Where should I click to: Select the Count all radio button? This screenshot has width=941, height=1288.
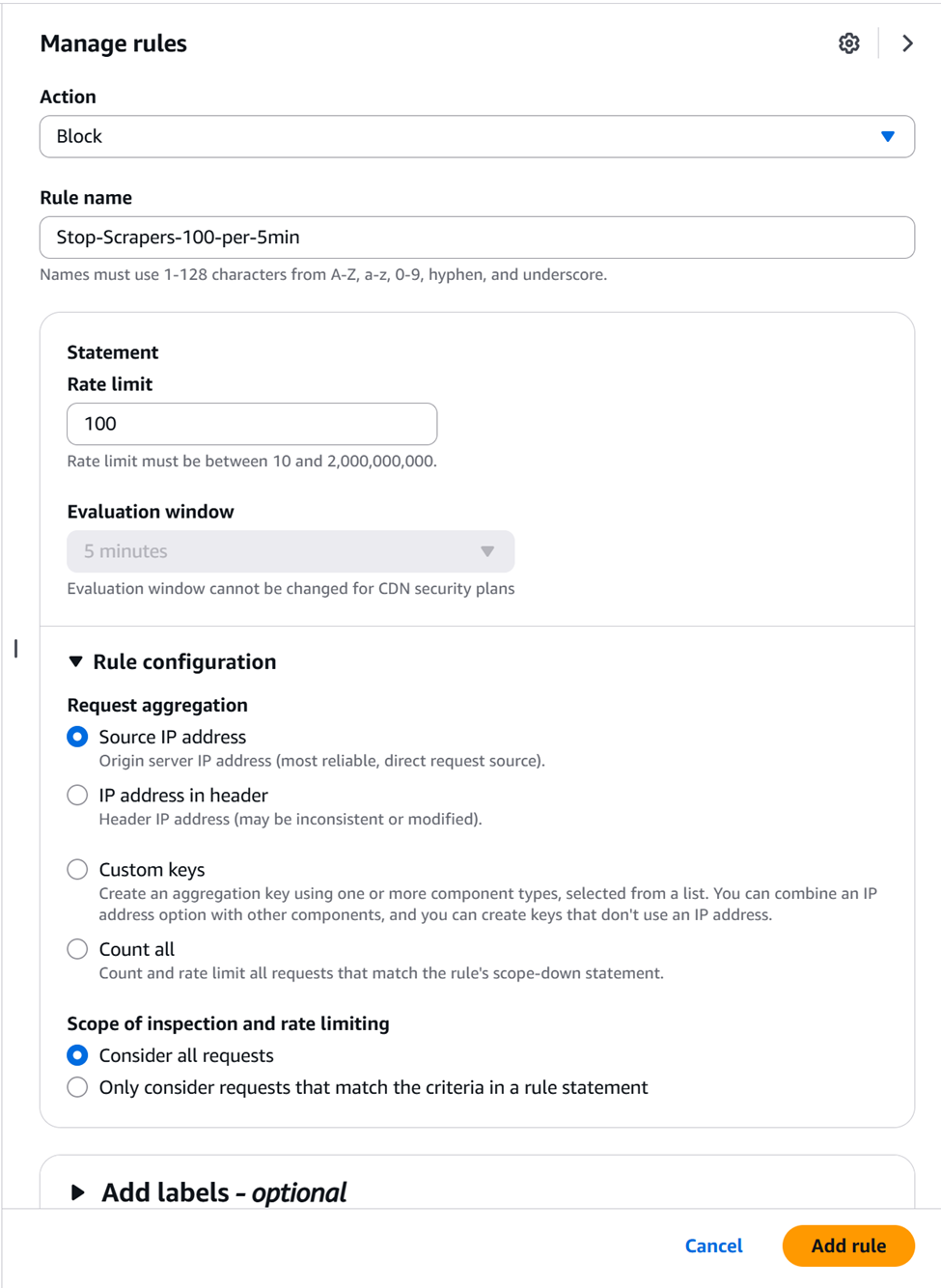[77, 949]
